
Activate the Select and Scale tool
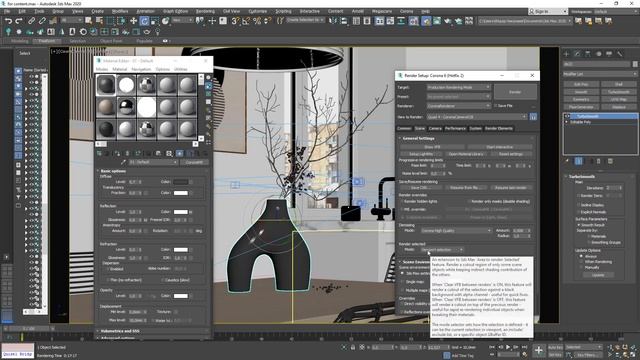(155, 20)
